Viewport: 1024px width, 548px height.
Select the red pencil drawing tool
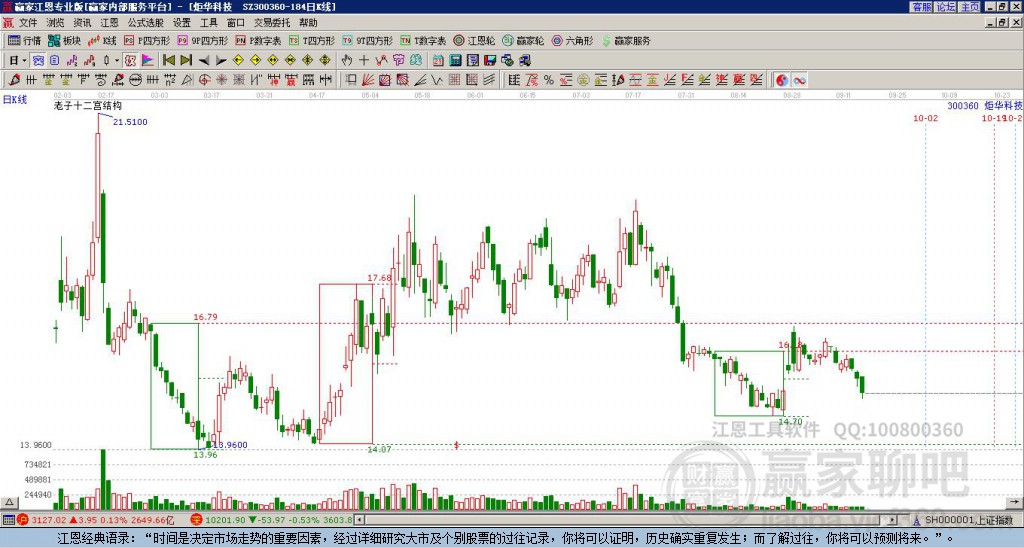pos(14,80)
